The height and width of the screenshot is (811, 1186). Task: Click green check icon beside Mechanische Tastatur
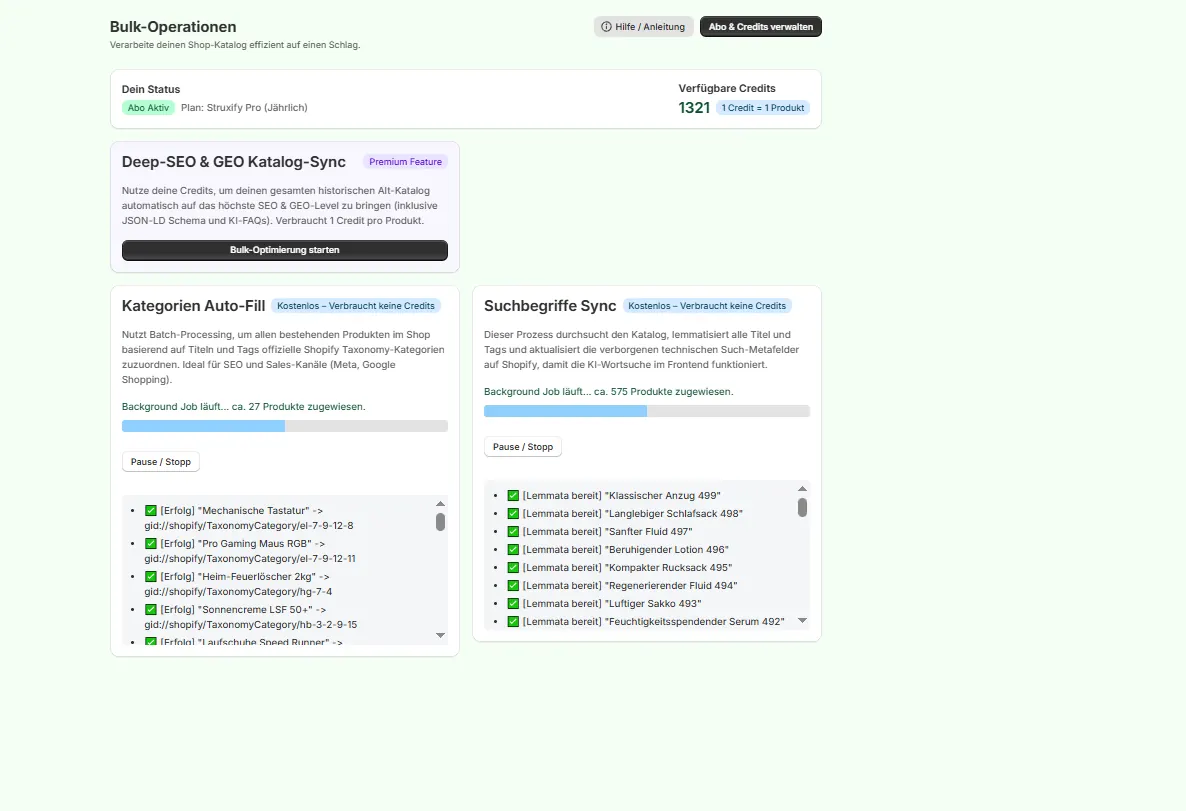pos(151,511)
